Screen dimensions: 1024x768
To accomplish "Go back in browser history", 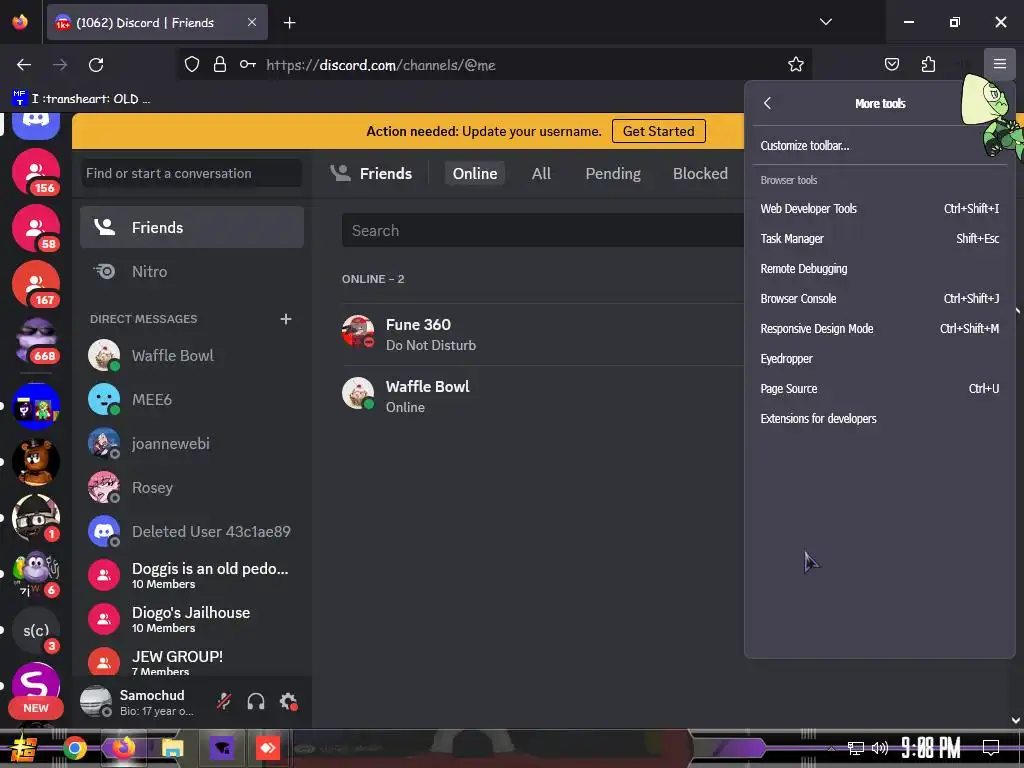I will (x=24, y=65).
